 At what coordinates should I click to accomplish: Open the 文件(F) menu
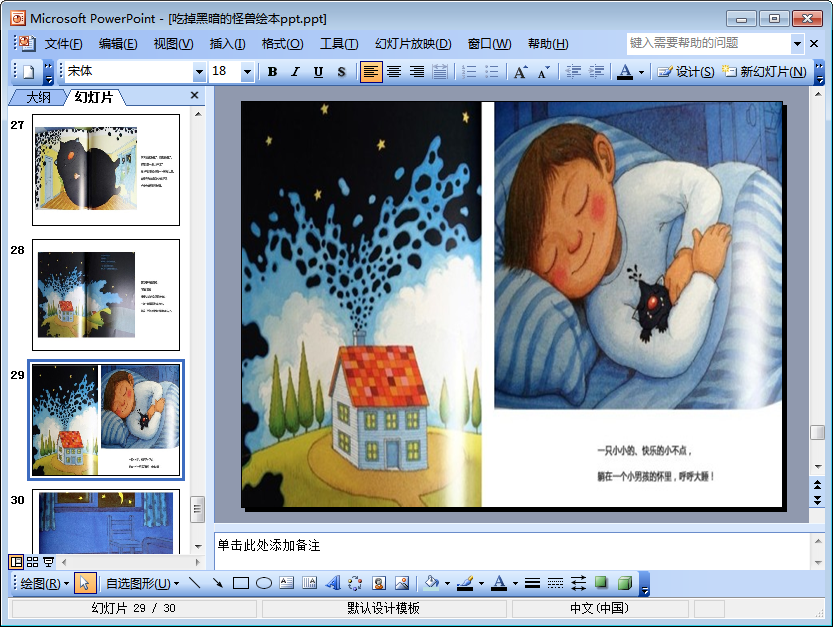63,44
